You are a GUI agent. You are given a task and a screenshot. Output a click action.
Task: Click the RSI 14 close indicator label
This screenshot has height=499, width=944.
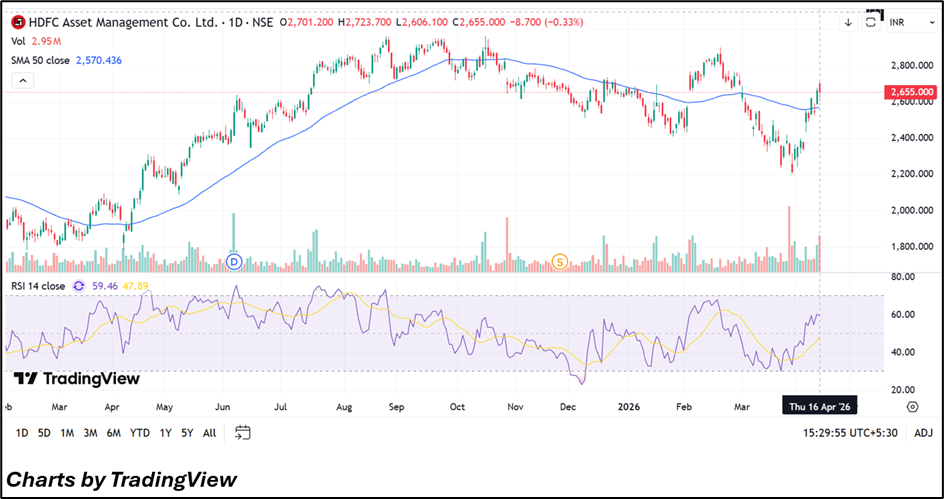coord(38,286)
